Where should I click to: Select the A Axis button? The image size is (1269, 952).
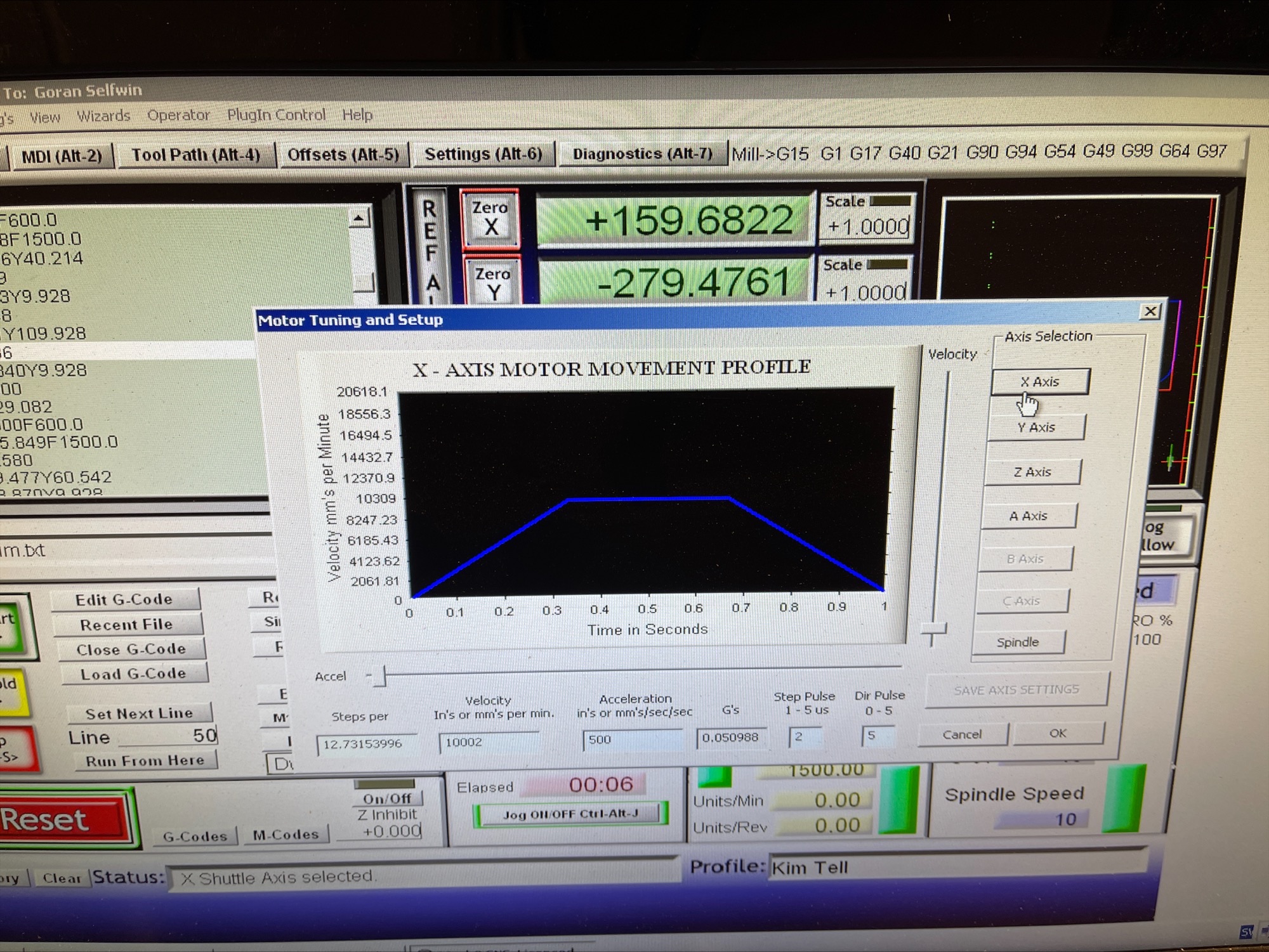[x=1028, y=516]
